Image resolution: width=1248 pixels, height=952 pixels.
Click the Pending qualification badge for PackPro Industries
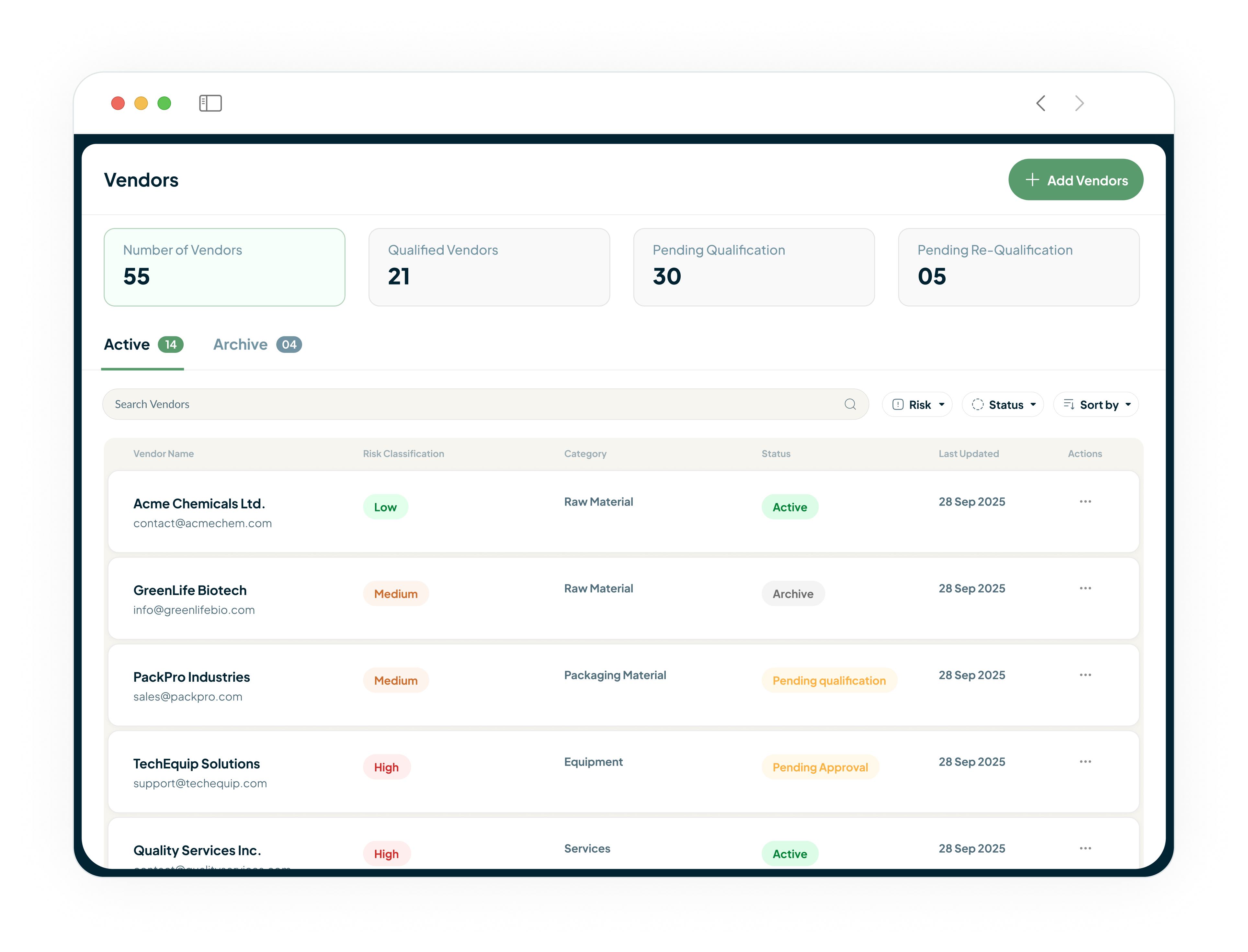click(829, 680)
